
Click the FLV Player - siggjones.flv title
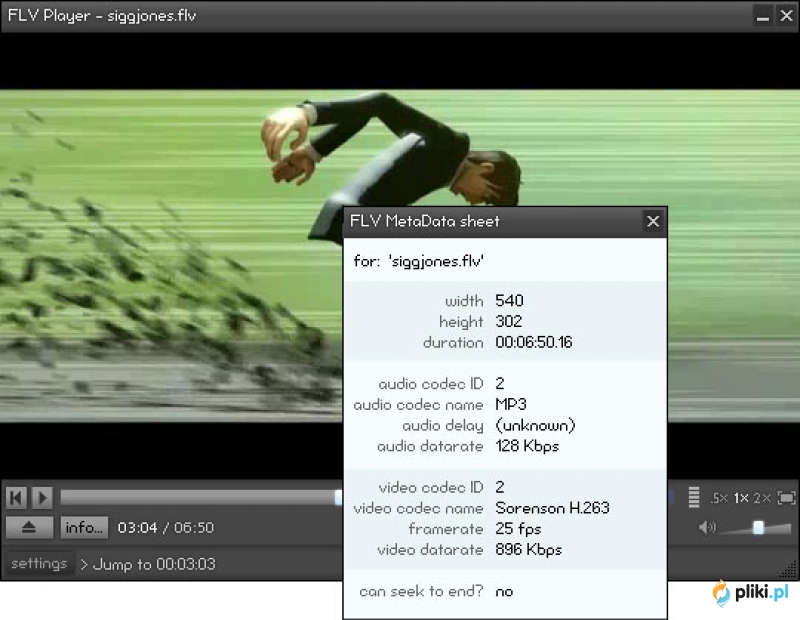[x=102, y=16]
